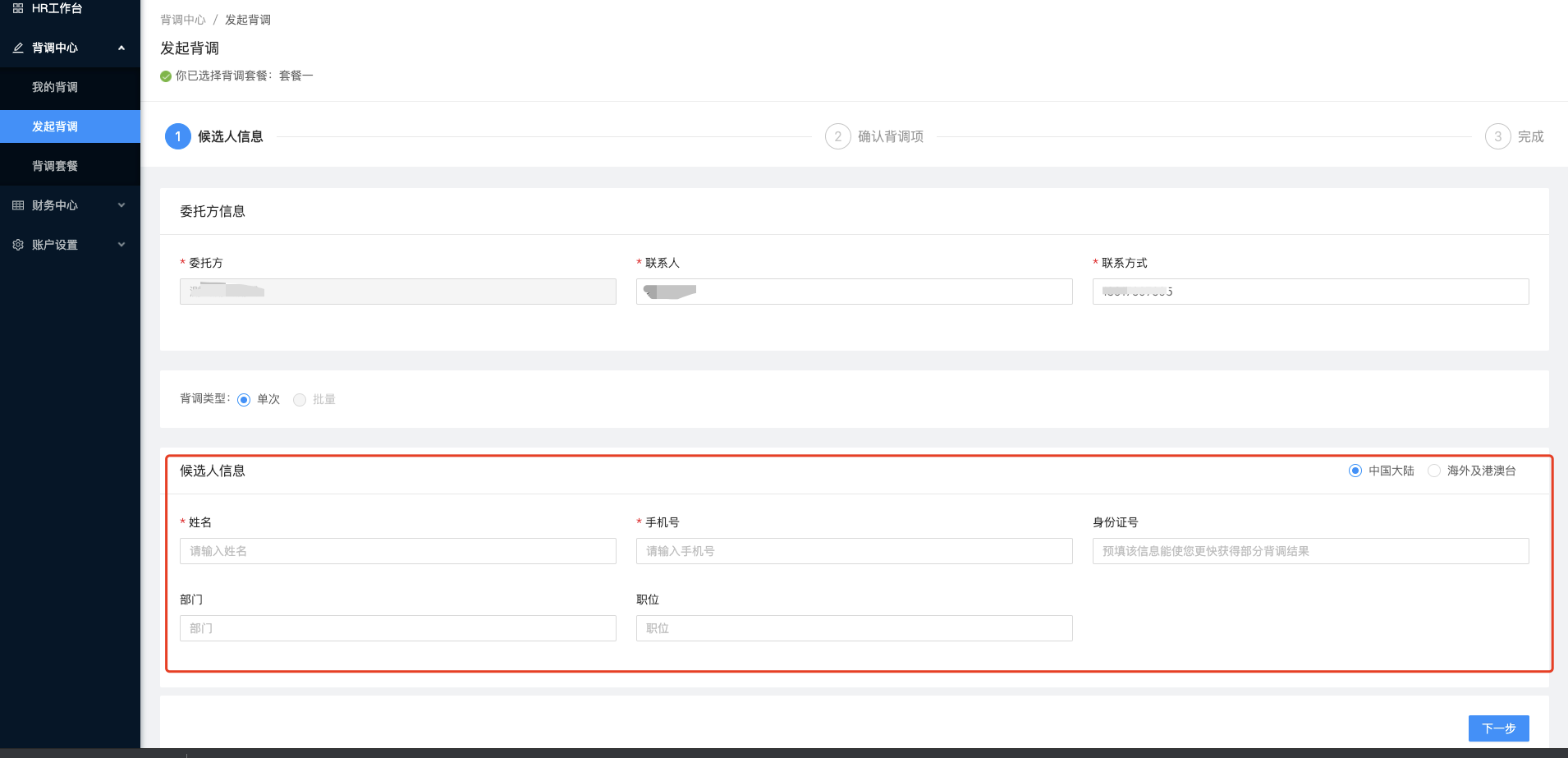Click the 背调类型 label

(x=205, y=399)
